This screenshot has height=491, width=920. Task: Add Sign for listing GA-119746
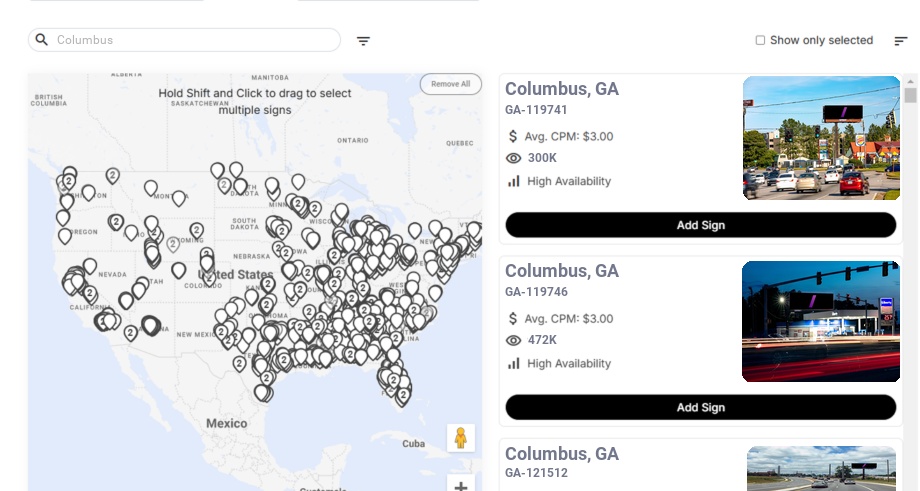tap(700, 407)
